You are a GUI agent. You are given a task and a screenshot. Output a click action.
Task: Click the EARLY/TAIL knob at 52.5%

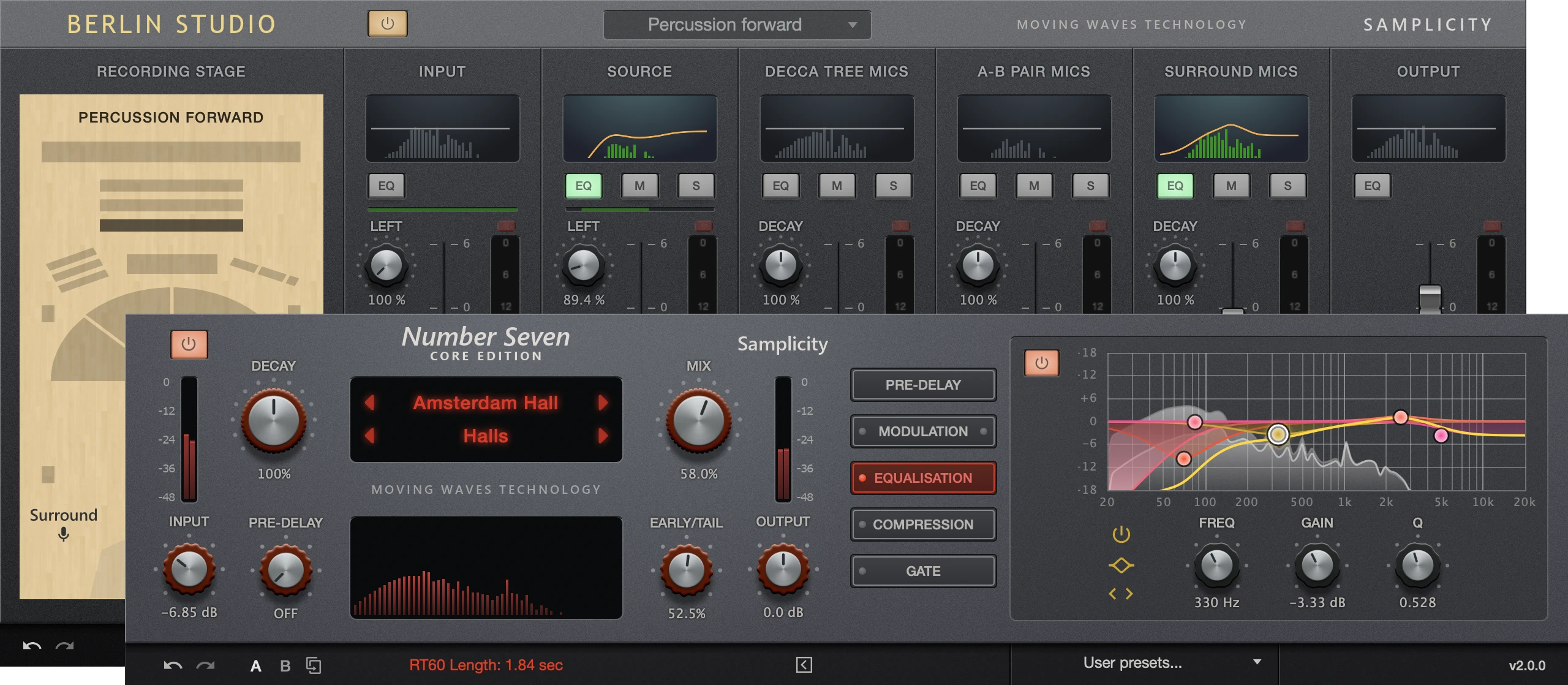coord(687,569)
